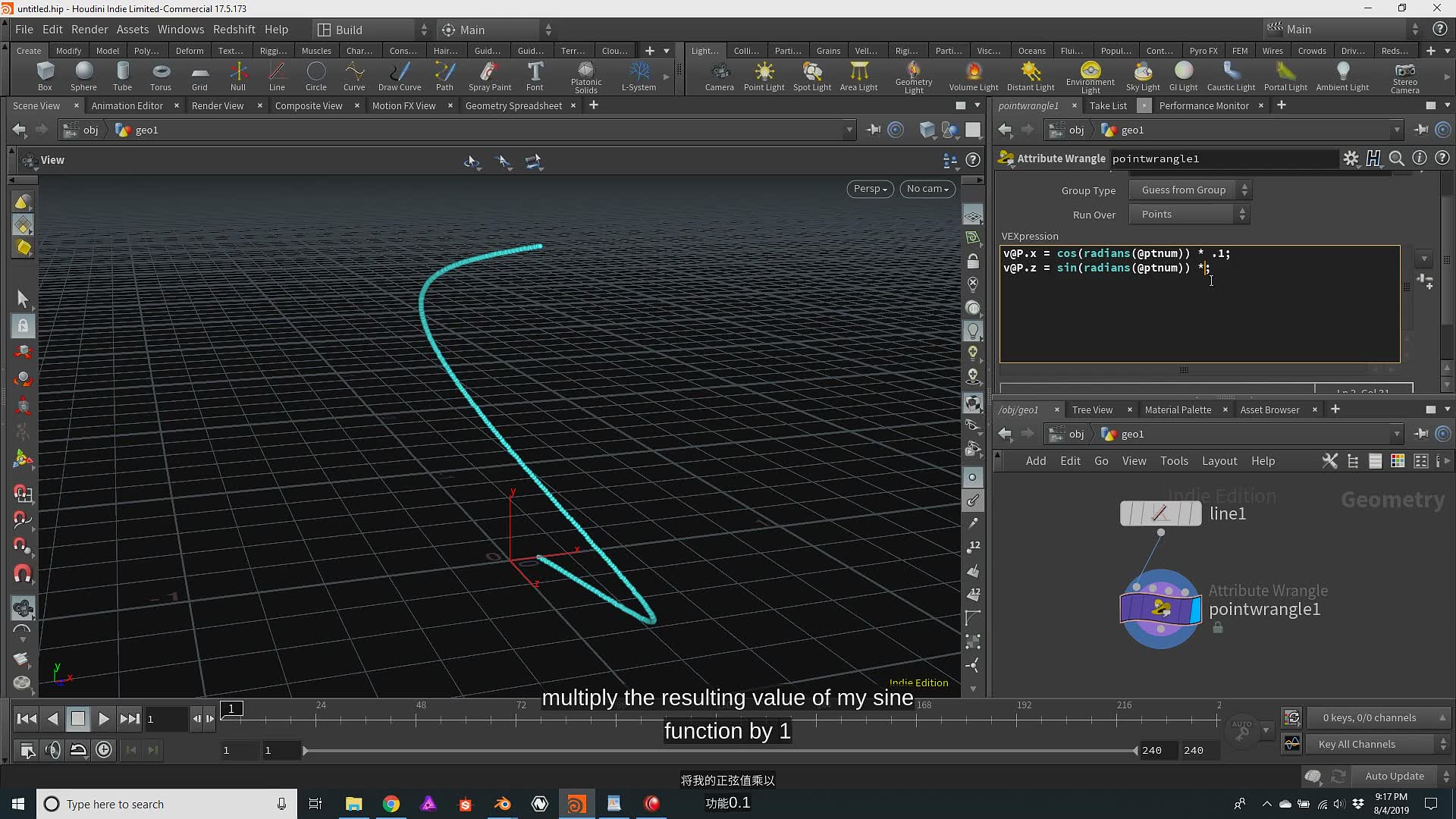Click geo1 in the network pane path
Screen dimensions: 1456x819
[1132, 434]
